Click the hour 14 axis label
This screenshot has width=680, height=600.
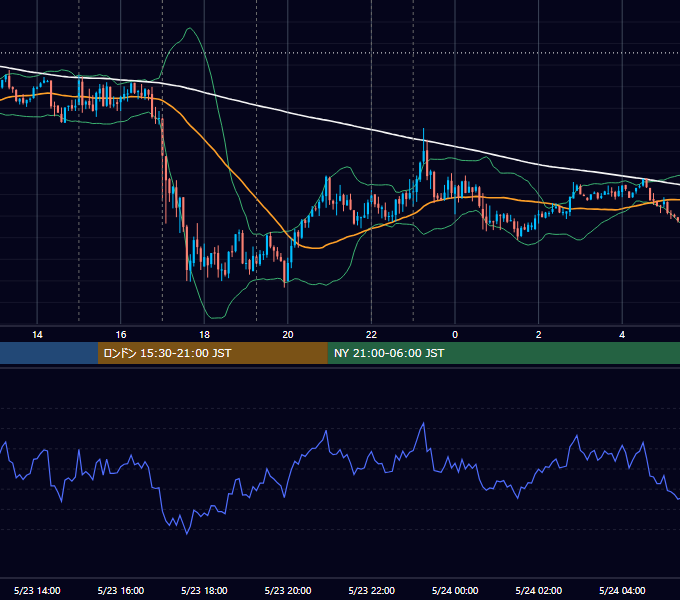(37, 335)
